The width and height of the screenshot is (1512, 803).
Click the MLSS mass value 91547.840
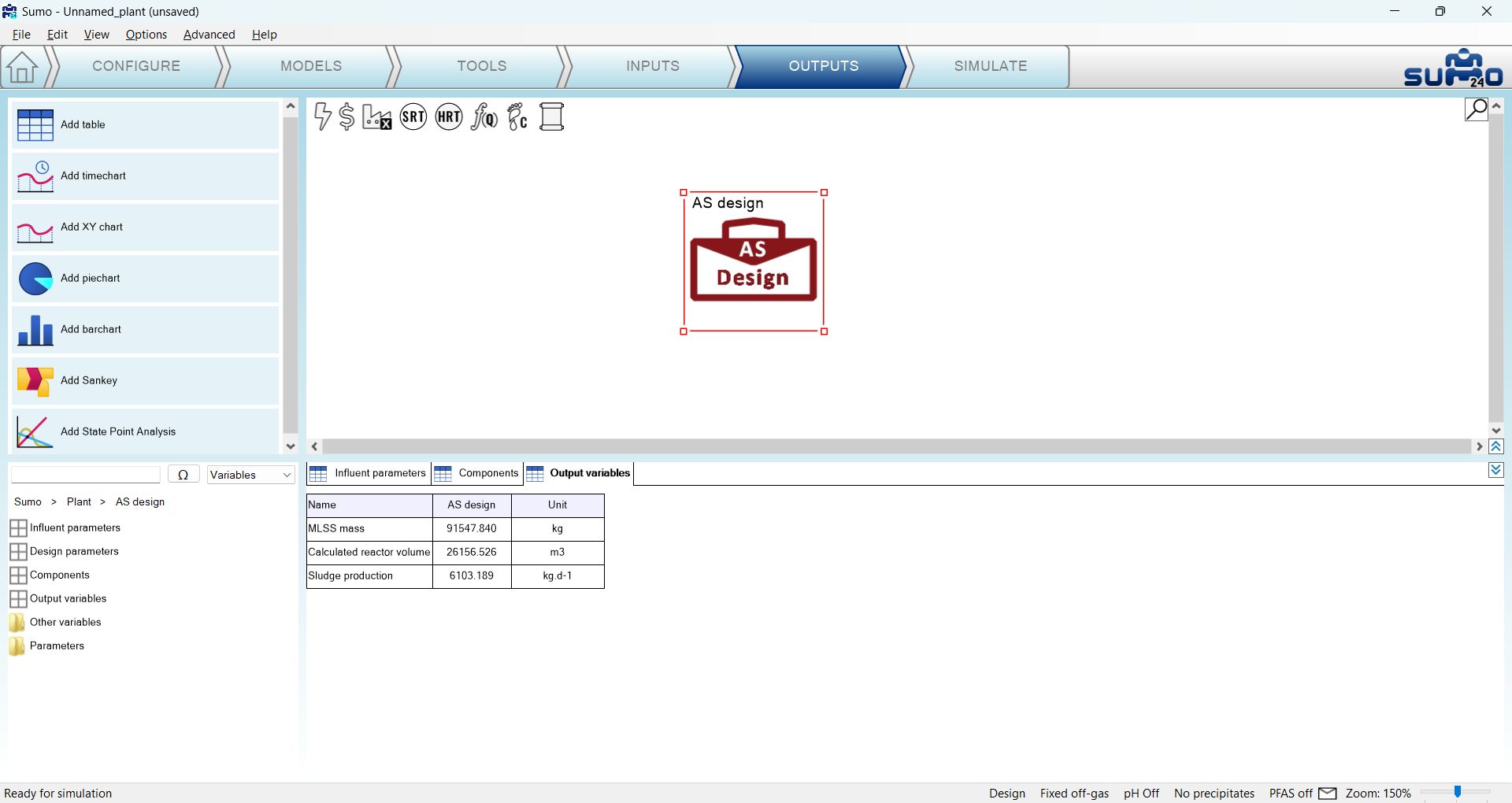pos(472,528)
